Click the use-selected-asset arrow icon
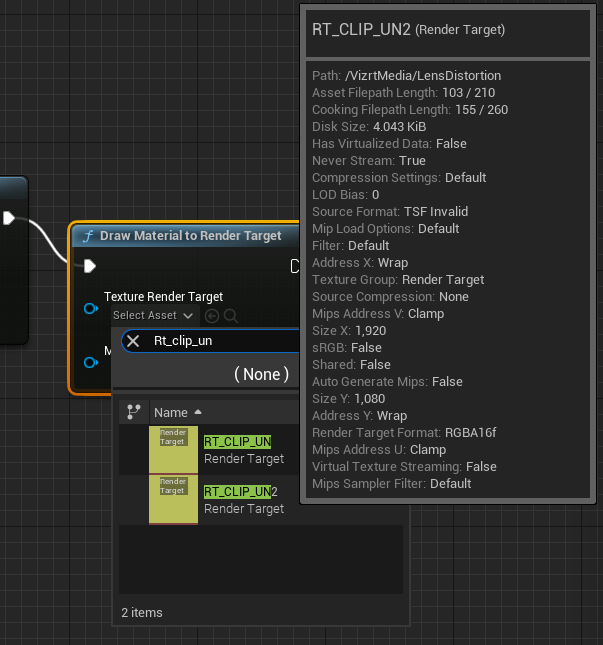The height and width of the screenshot is (645, 603). [212, 316]
